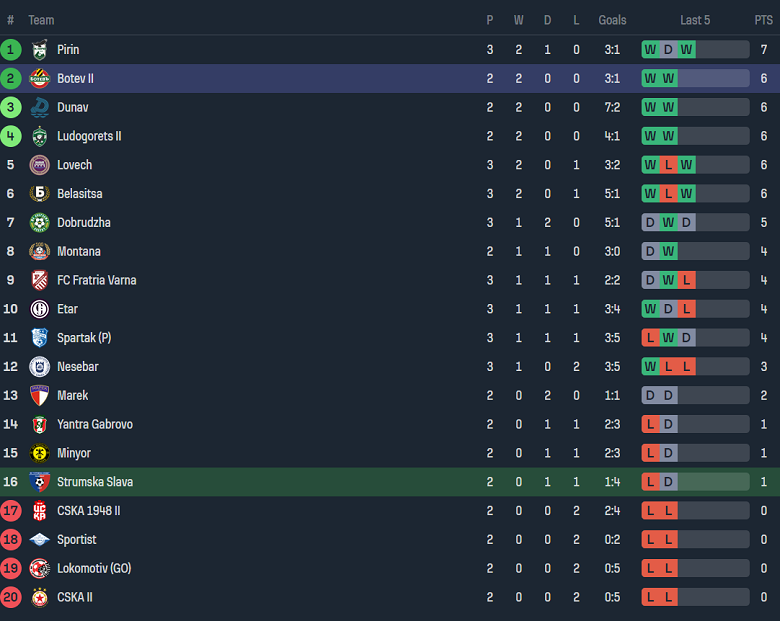Screen dimensions: 780x621
Task: Click the Dunav team crest
Action: tap(39, 107)
